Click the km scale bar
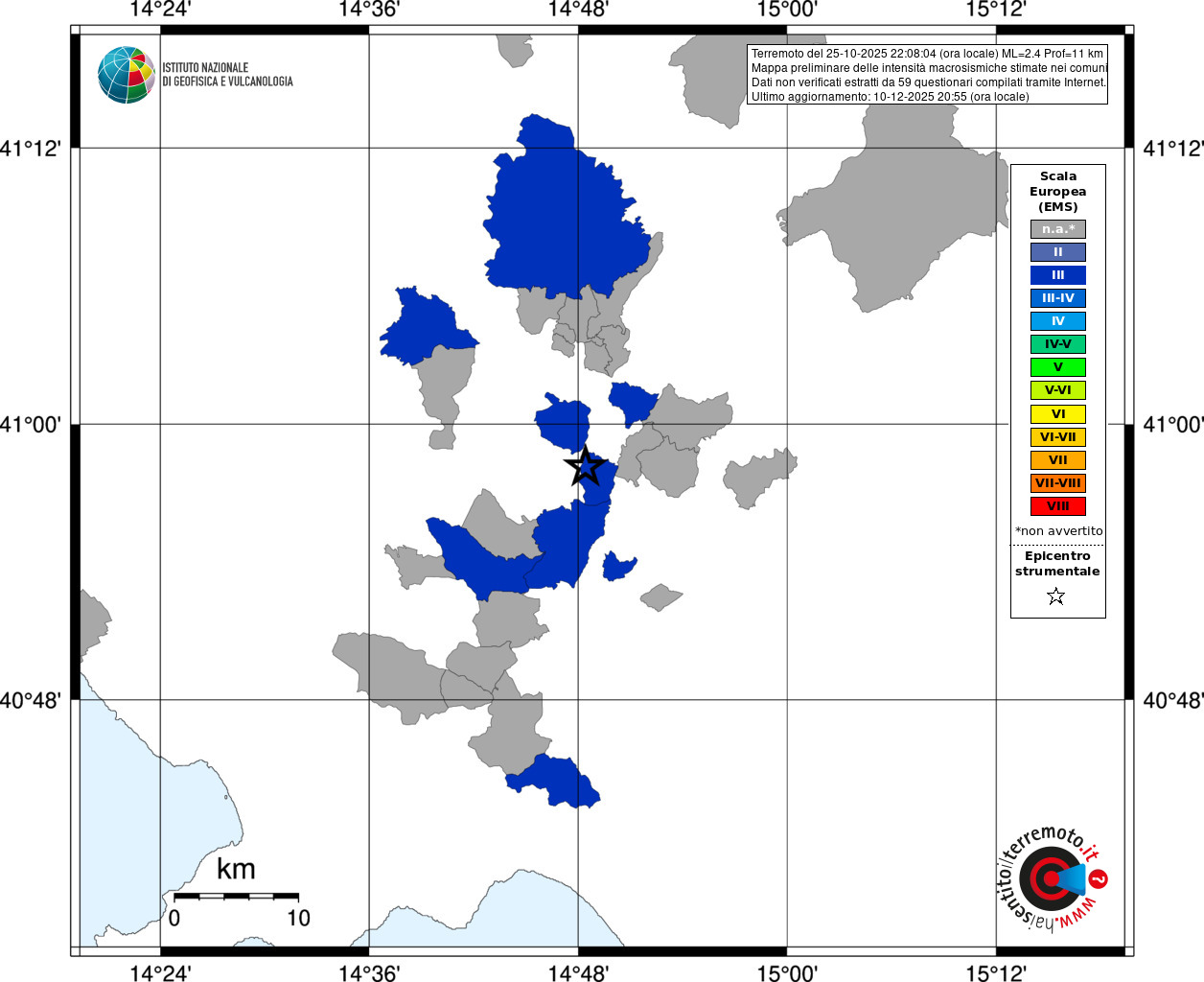The width and height of the screenshot is (1204, 982). click(236, 896)
